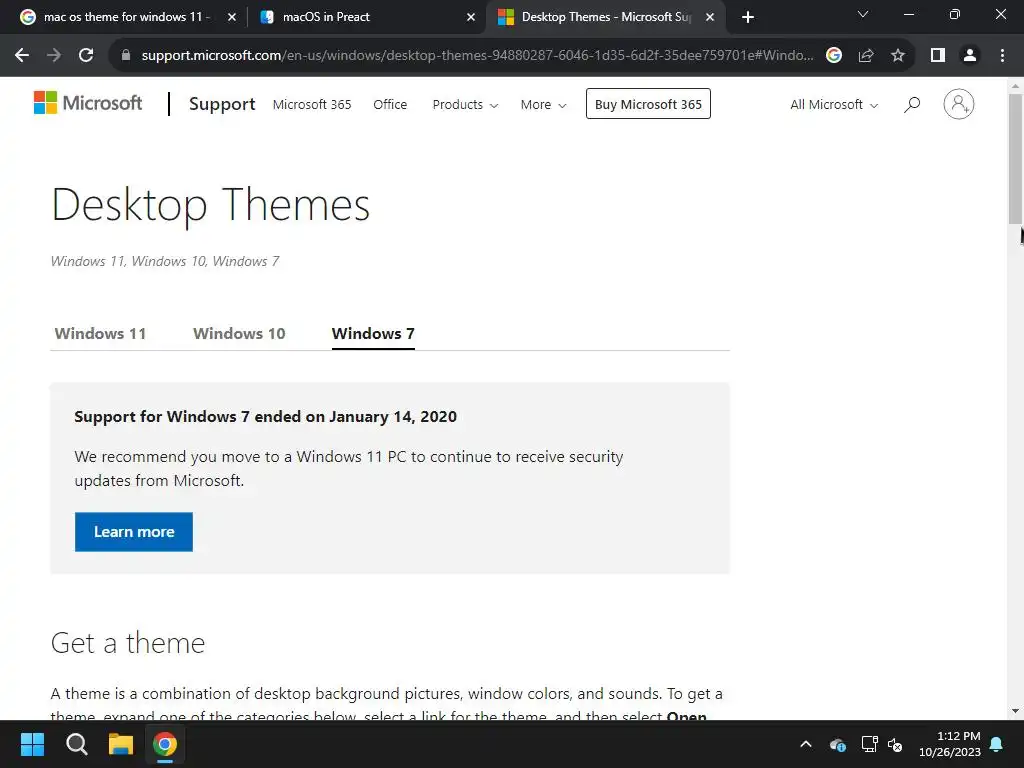This screenshot has width=1024, height=768.
Task: Close the 'macOS in Preact' tab
Action: pyautogui.click(x=471, y=17)
